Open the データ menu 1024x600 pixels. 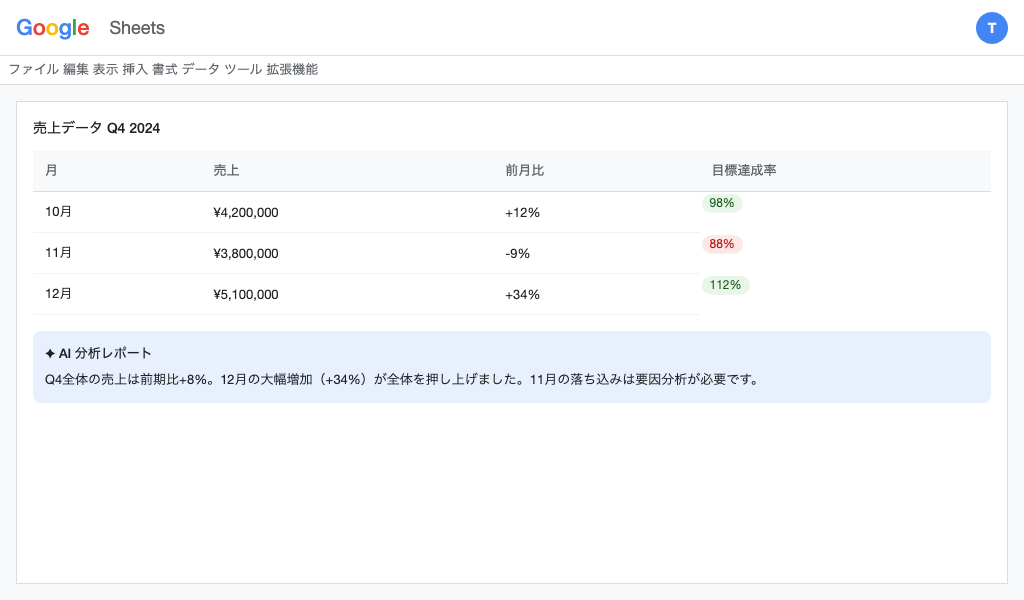201,69
